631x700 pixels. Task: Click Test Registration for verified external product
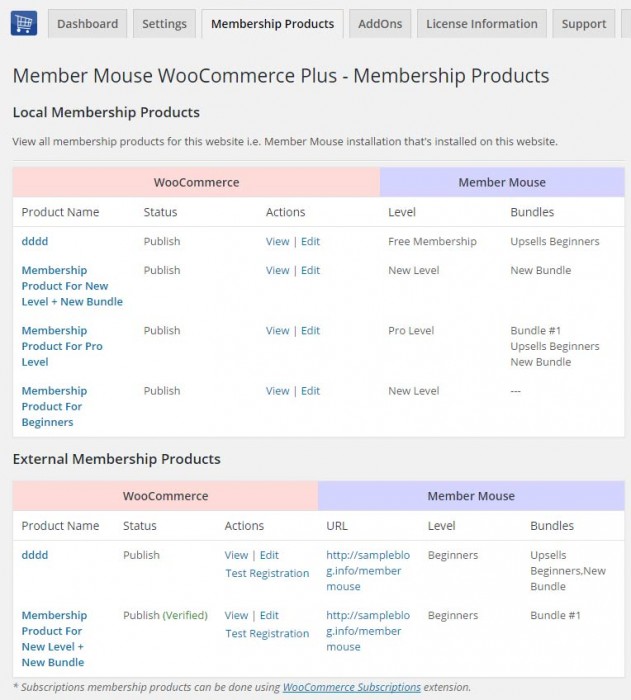(267, 633)
